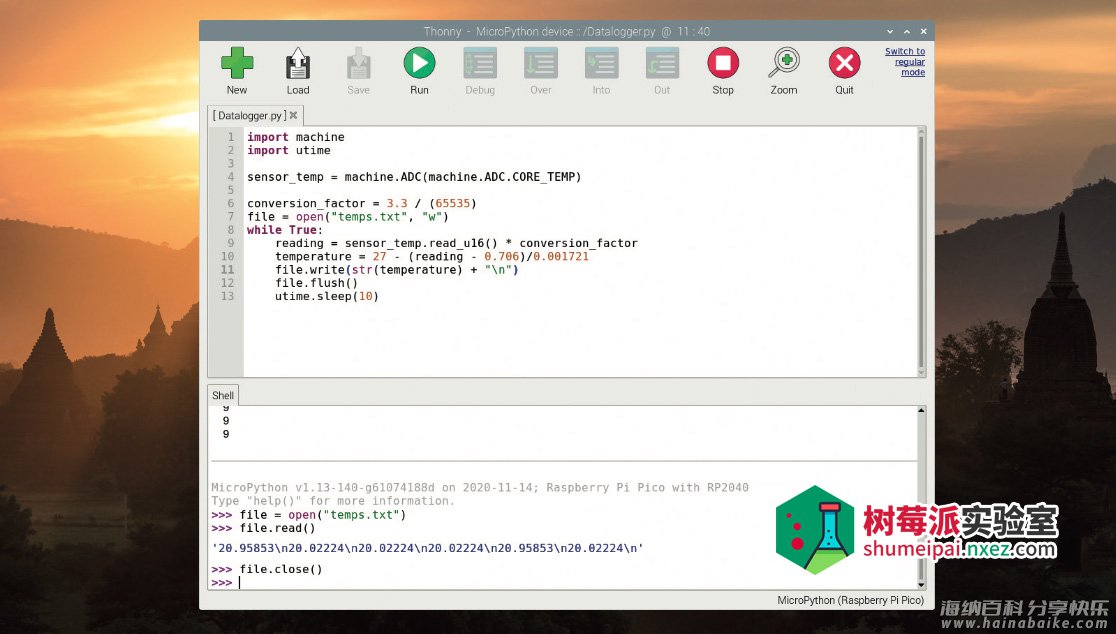Click line number 13 in the gutter
The height and width of the screenshot is (634, 1116).
tap(227, 297)
